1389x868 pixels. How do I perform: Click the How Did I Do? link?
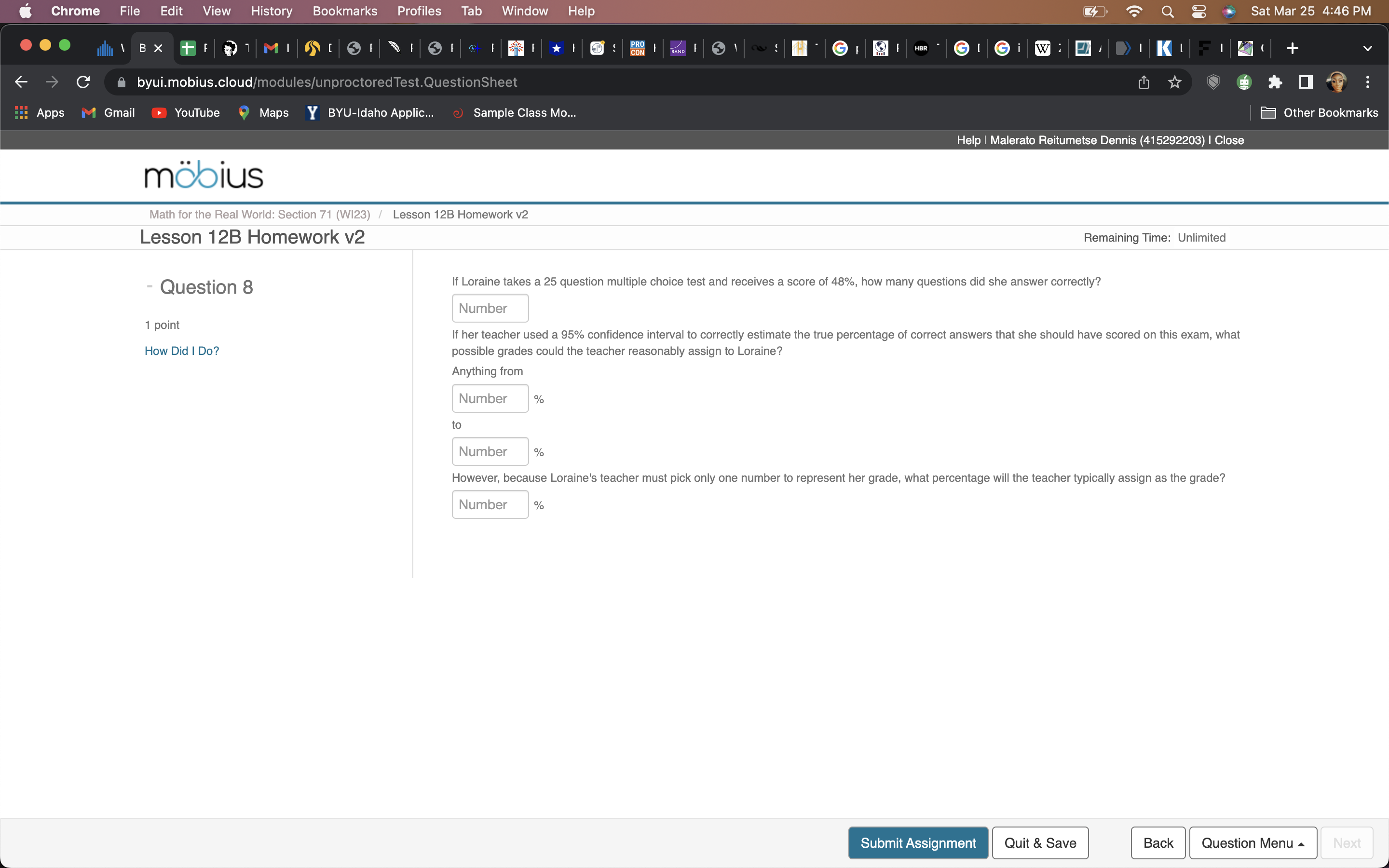(x=181, y=351)
